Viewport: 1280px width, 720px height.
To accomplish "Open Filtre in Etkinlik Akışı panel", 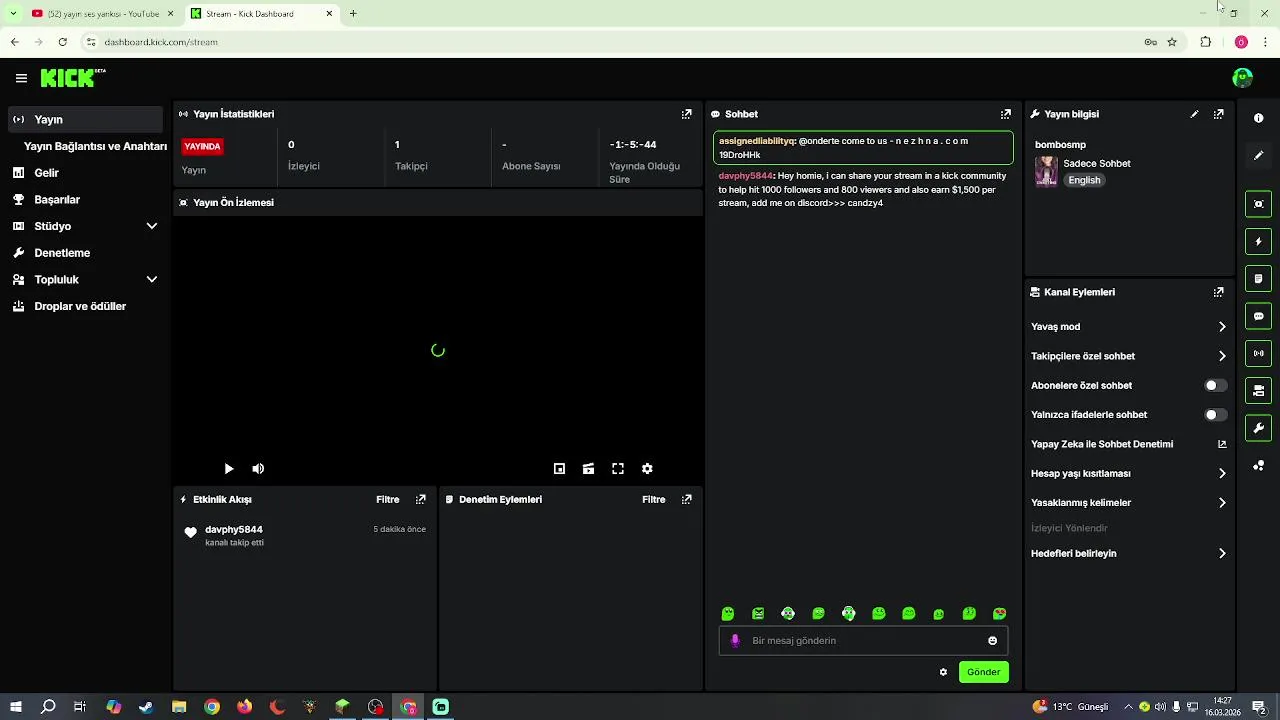I will click(x=387, y=499).
